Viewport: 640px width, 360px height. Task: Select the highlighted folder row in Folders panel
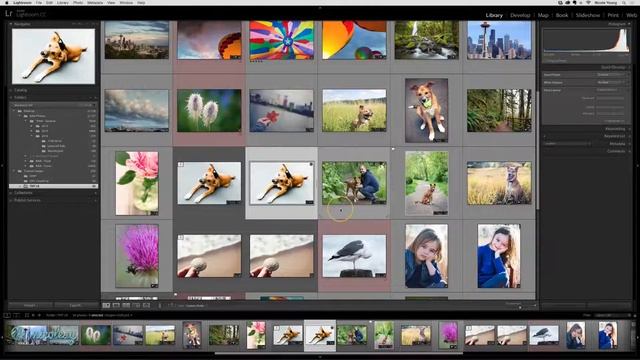pos(53,186)
